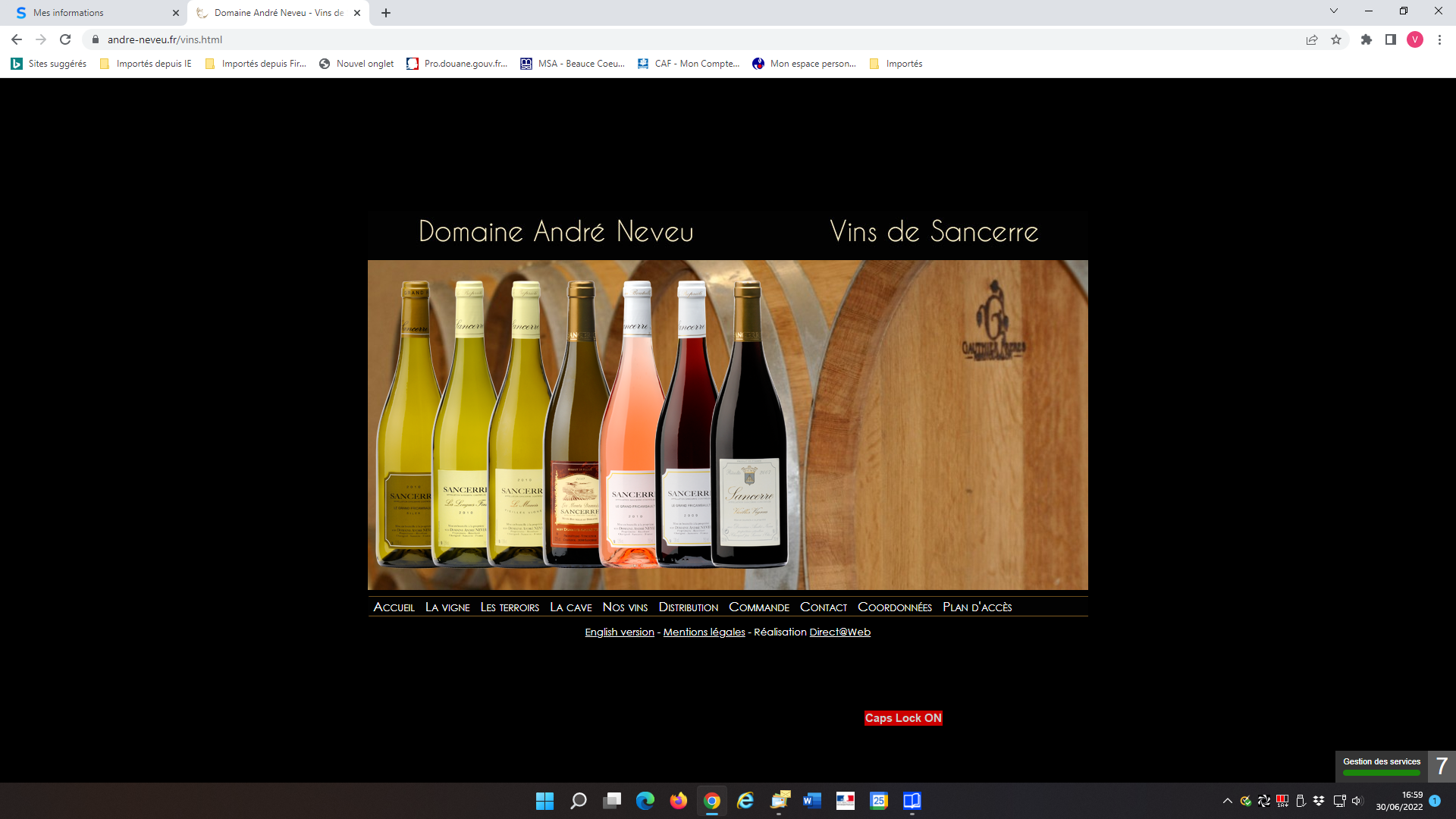Open the MSA - Beauce Coeu... bookmark
Screen dimensions: 1456x819
(573, 64)
